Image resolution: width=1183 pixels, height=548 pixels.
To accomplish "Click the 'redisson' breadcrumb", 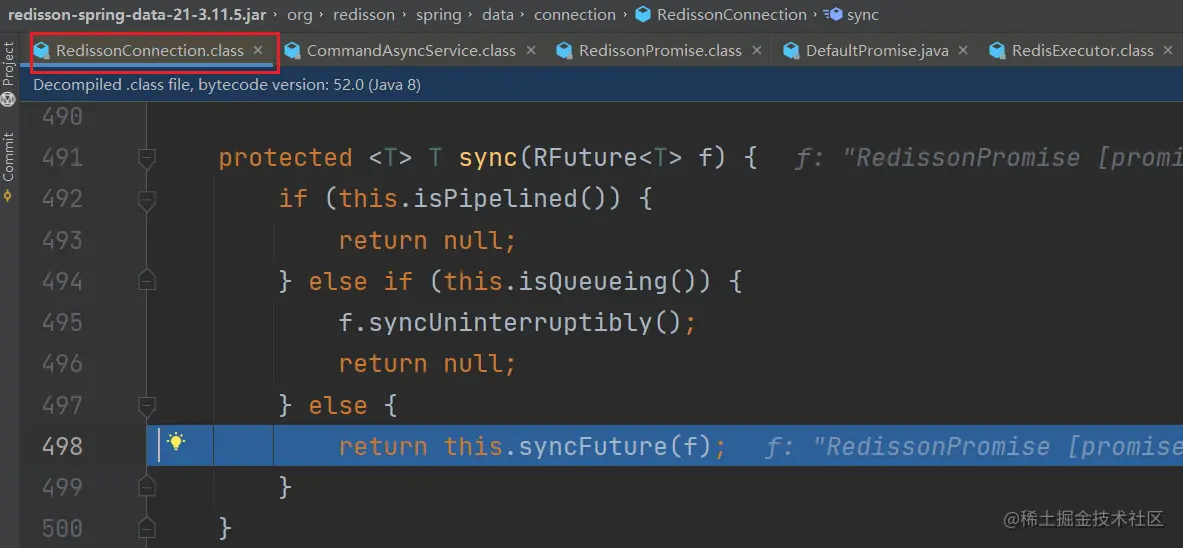I will click(363, 14).
